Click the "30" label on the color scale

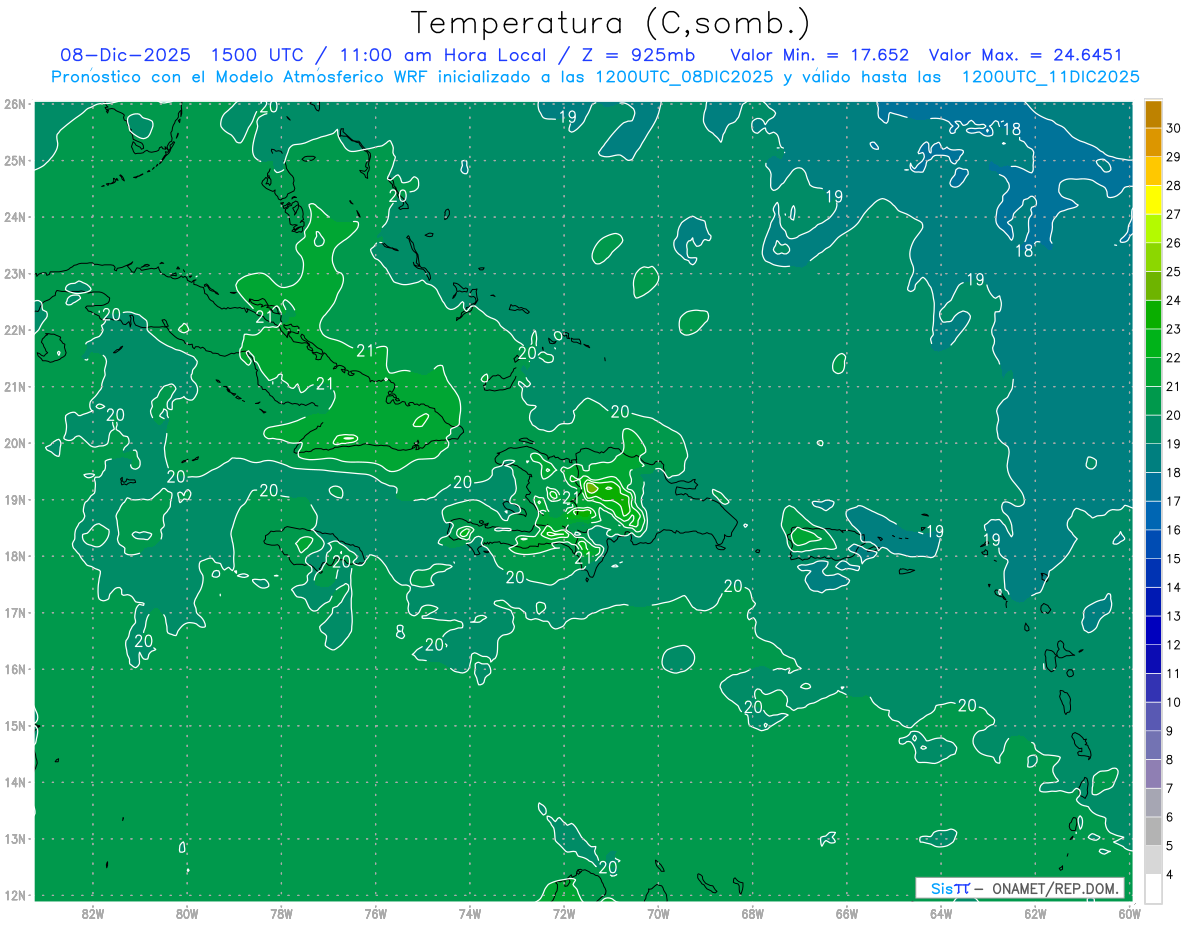[1173, 128]
